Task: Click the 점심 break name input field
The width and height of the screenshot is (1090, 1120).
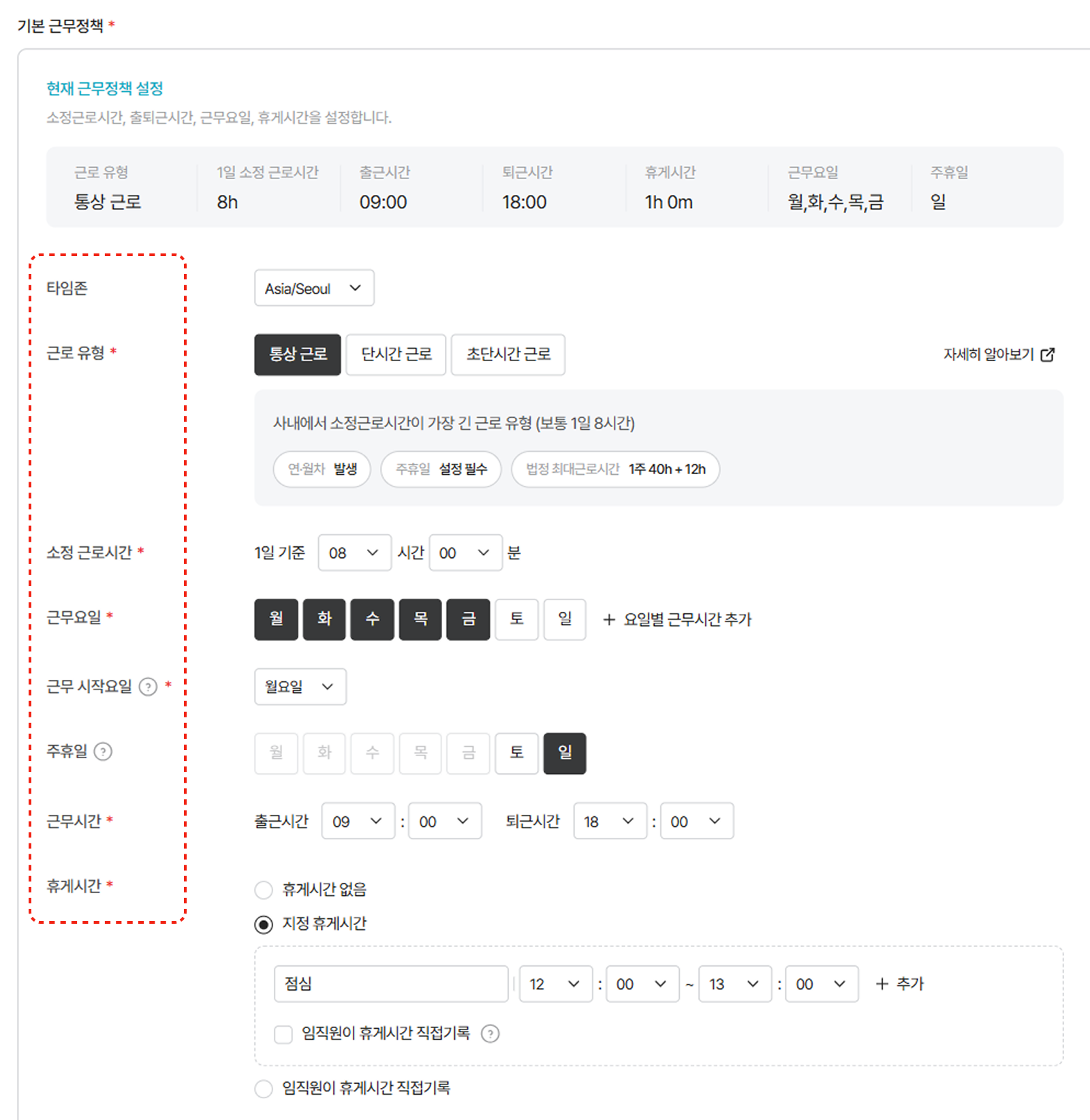Action: 391,984
